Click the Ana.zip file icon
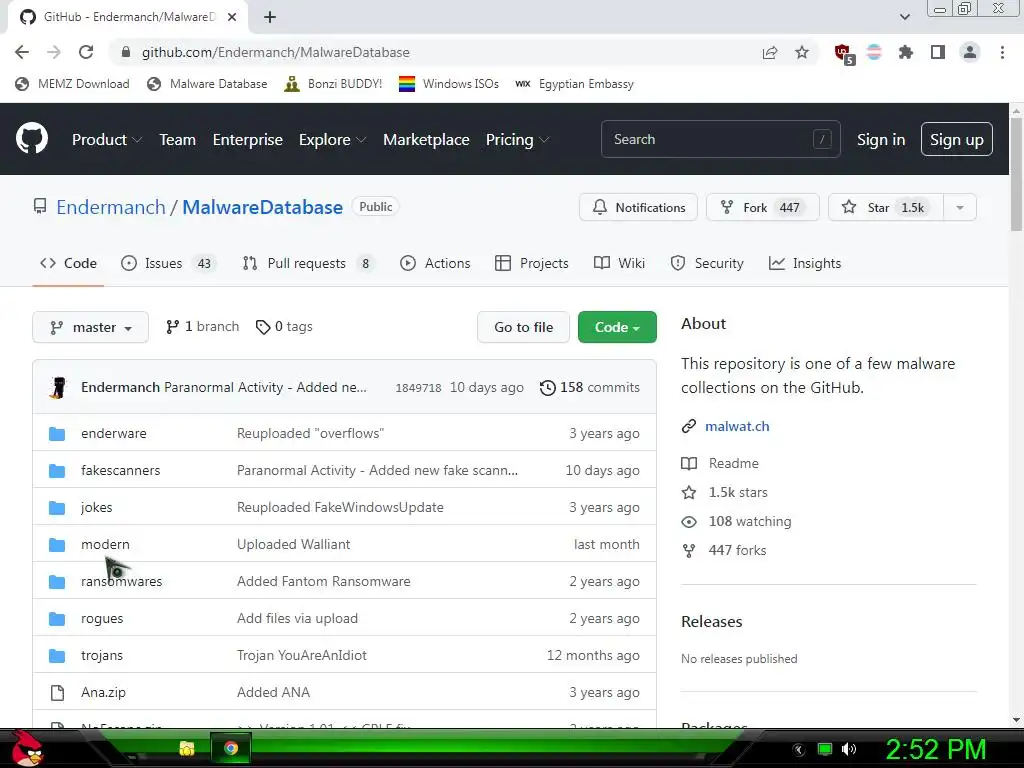 (x=57, y=692)
